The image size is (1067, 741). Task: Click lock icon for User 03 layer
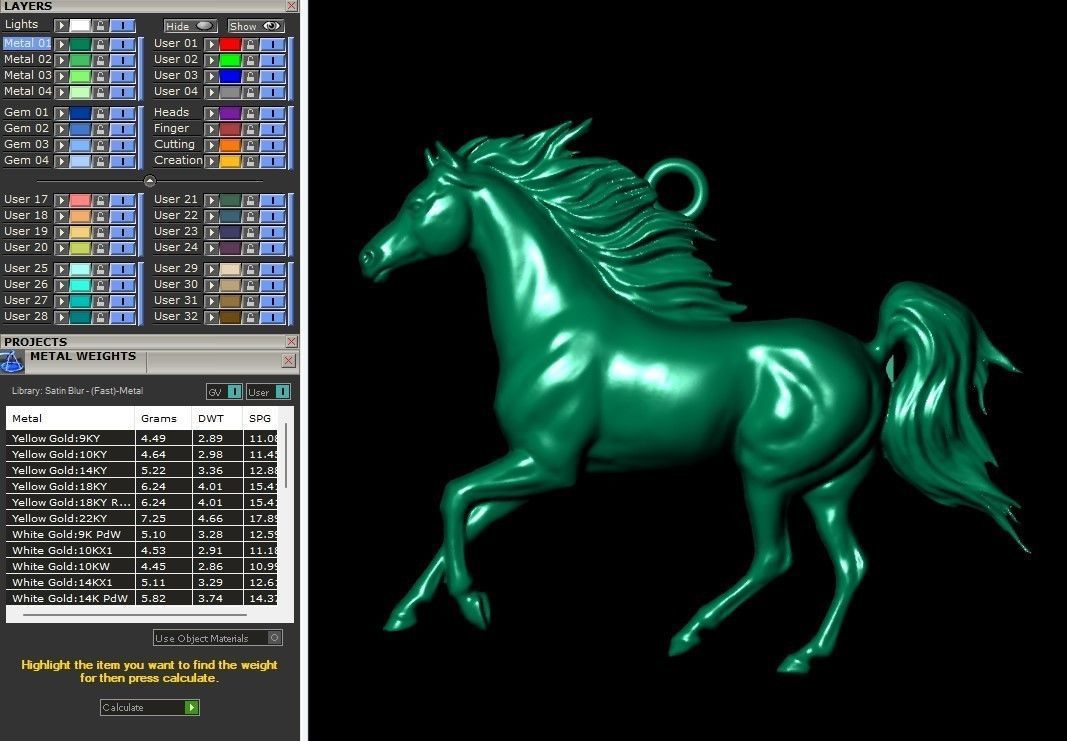(250, 76)
